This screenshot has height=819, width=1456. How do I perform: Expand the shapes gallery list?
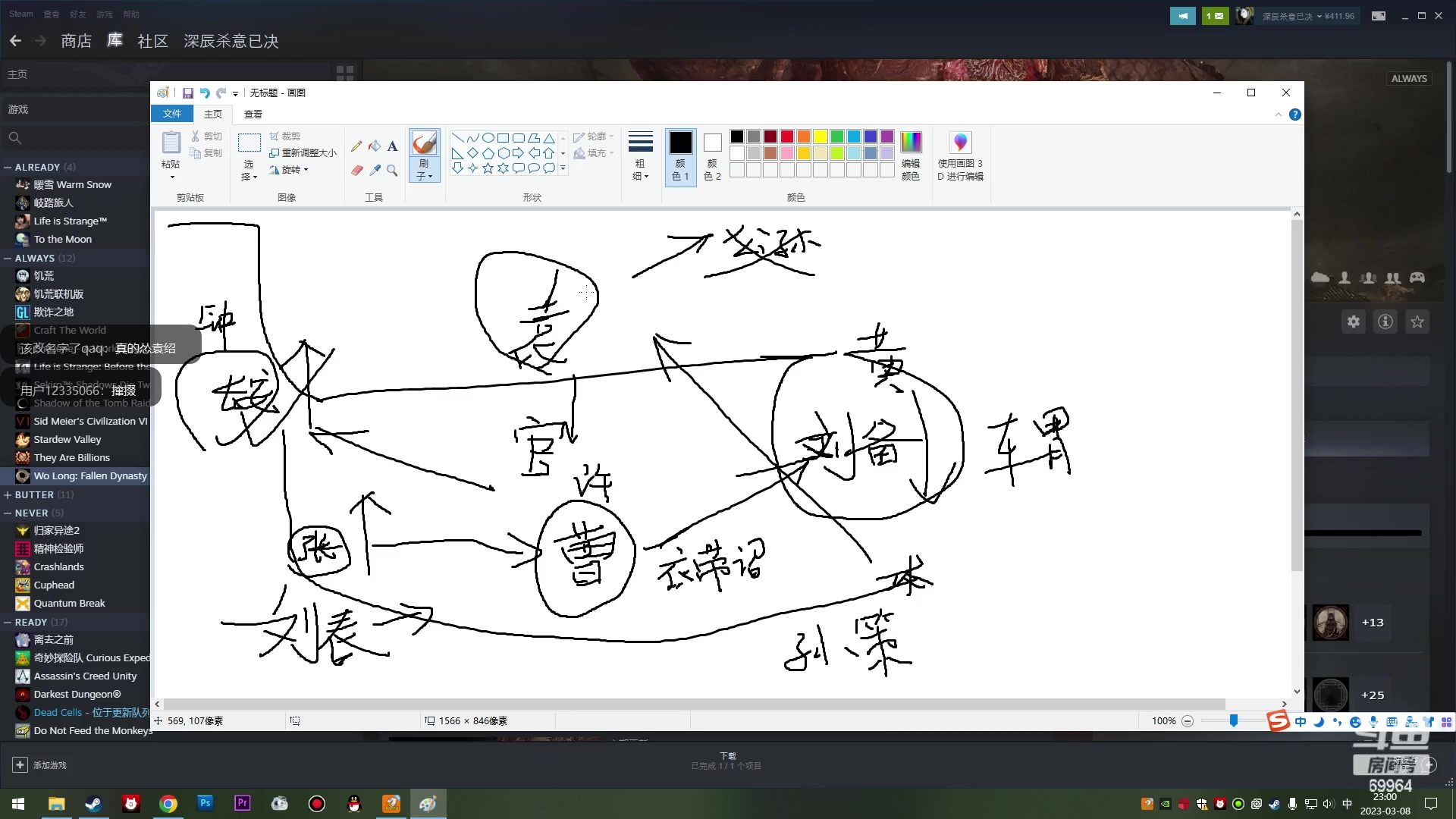coord(563,168)
